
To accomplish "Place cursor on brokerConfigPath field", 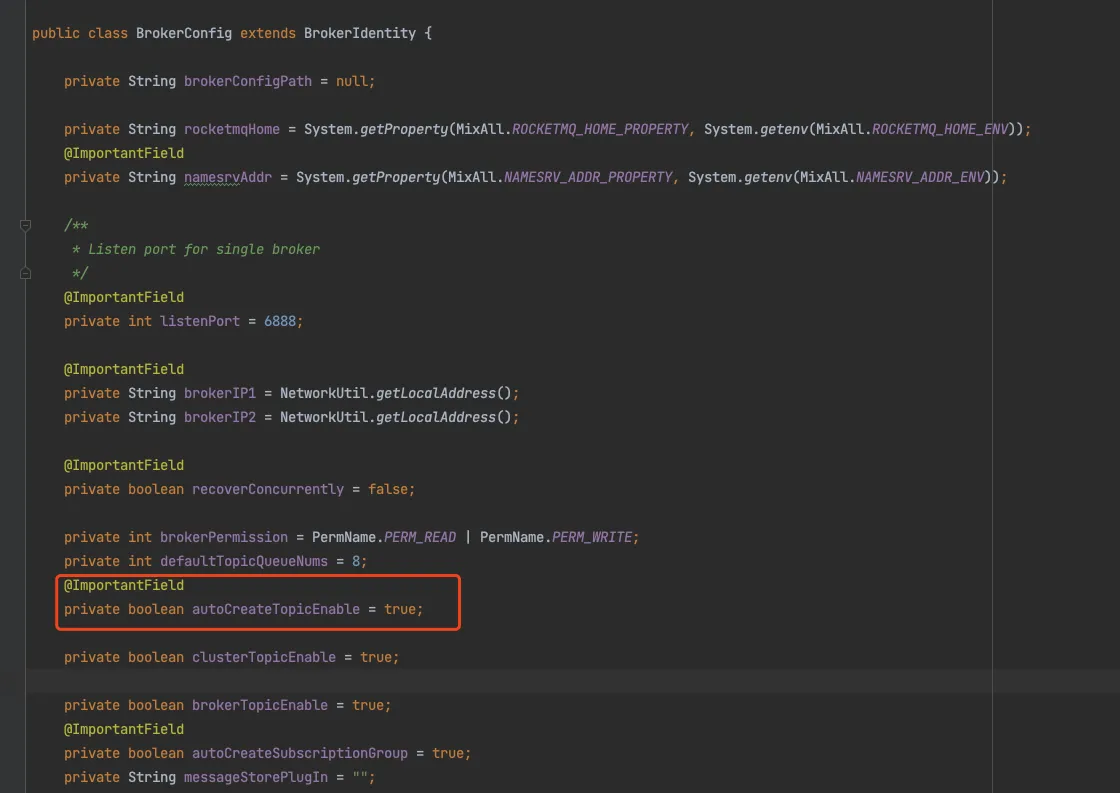I will tap(247, 81).
